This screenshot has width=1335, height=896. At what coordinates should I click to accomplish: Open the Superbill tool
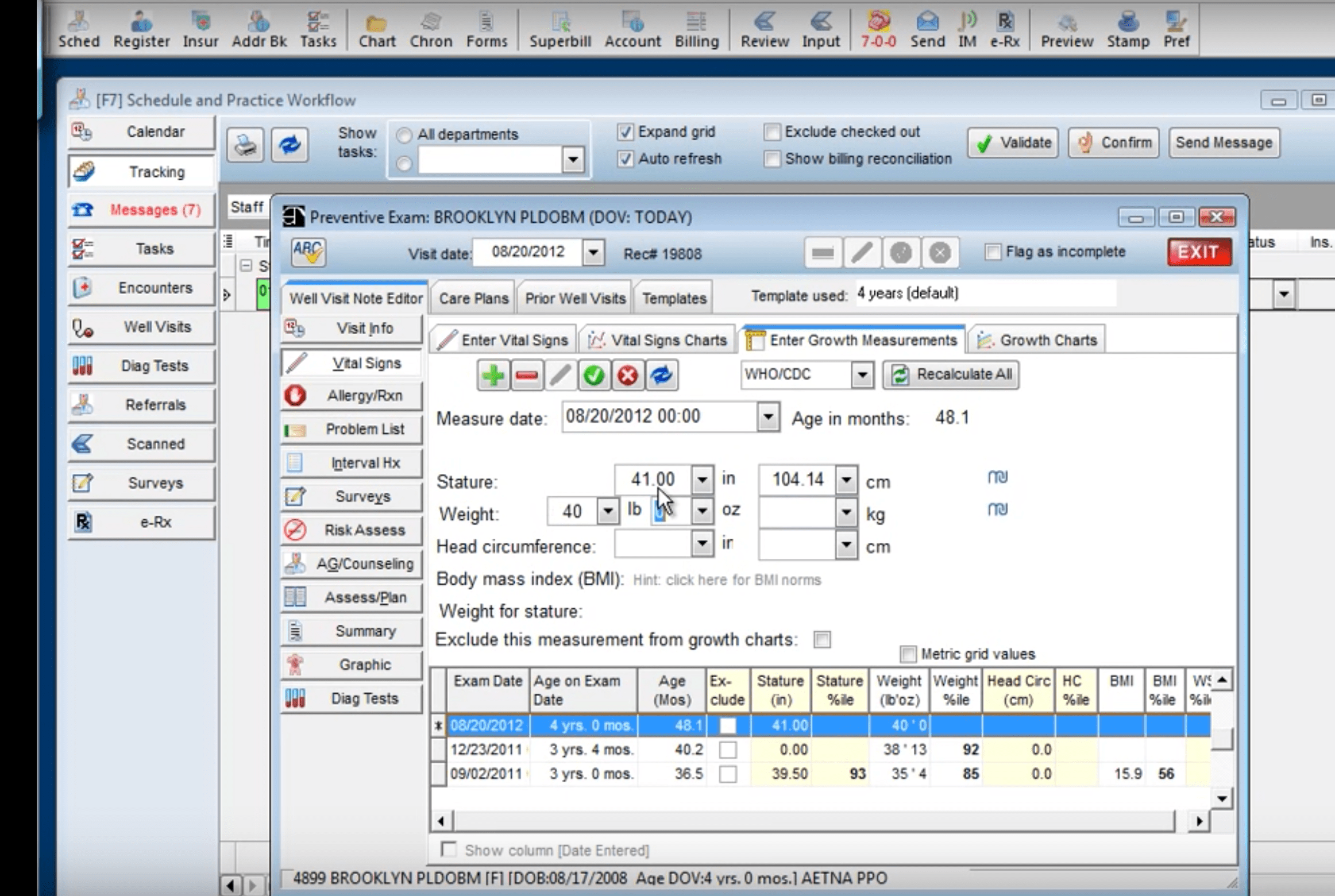pyautogui.click(x=559, y=29)
